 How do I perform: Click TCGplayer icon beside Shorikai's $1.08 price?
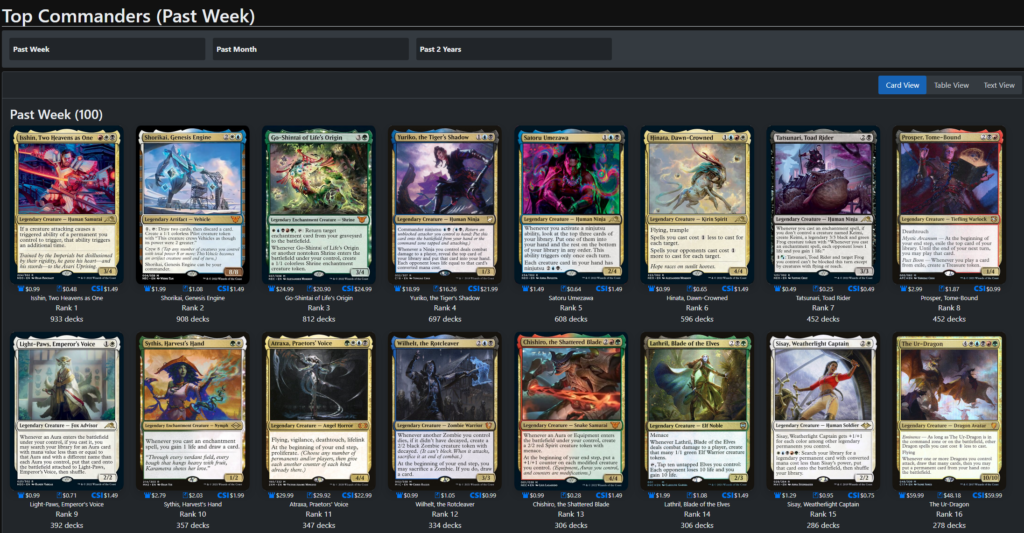tap(185, 289)
